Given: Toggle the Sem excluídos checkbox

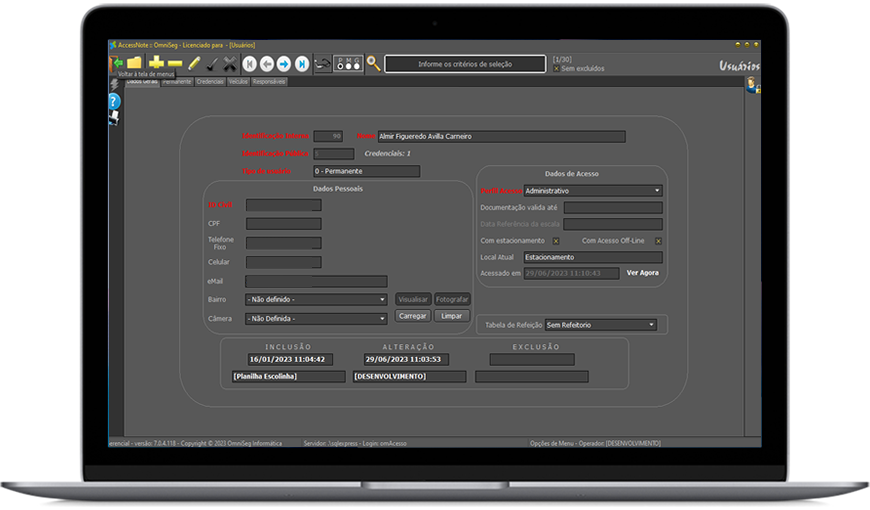Looking at the screenshot, I should point(557,69).
